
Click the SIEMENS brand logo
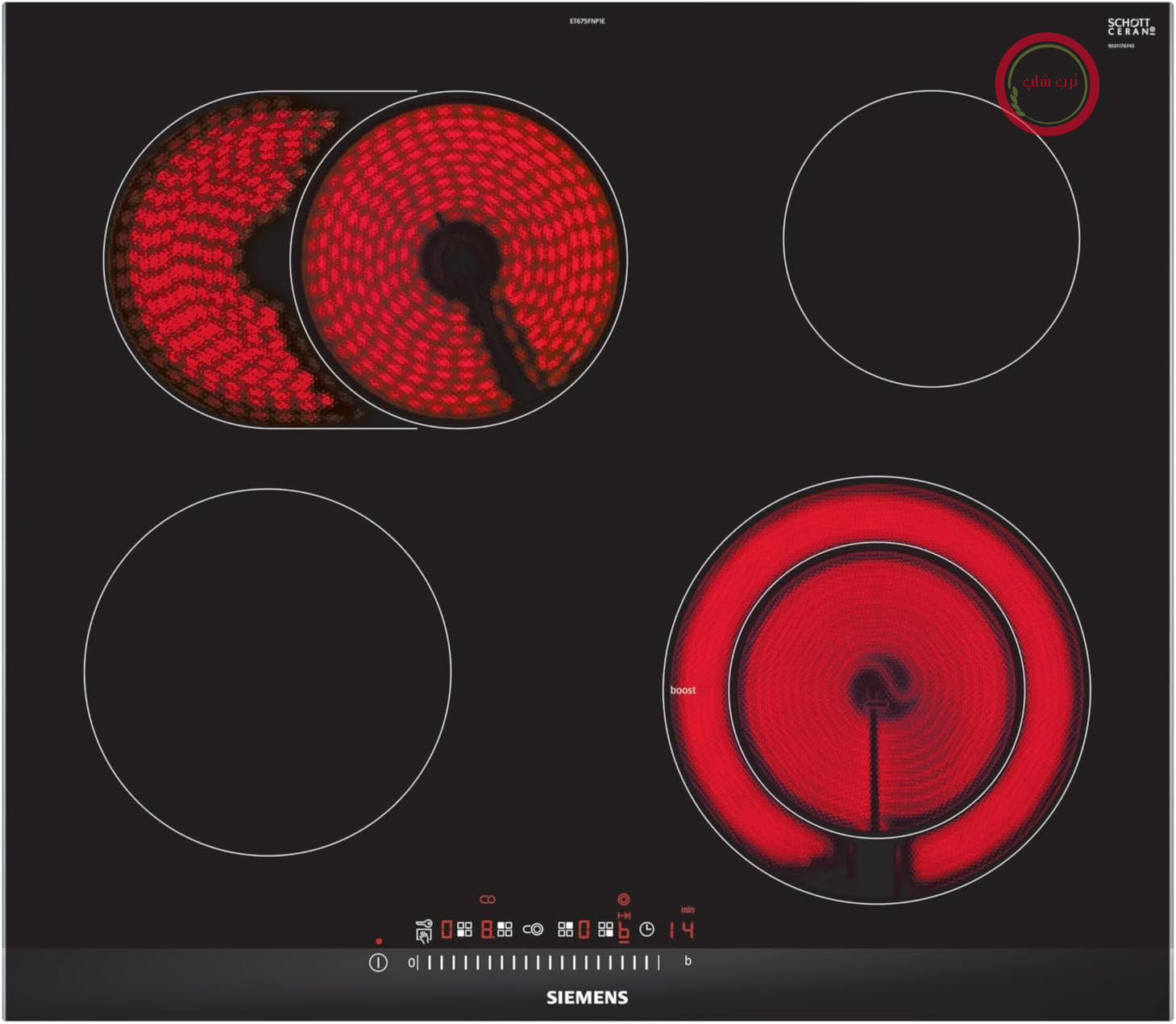click(x=587, y=997)
